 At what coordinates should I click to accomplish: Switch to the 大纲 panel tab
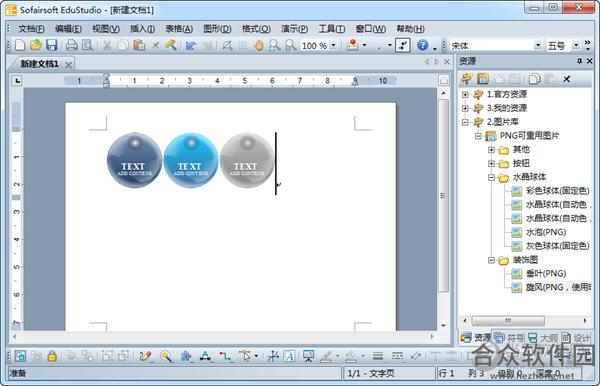click(543, 338)
